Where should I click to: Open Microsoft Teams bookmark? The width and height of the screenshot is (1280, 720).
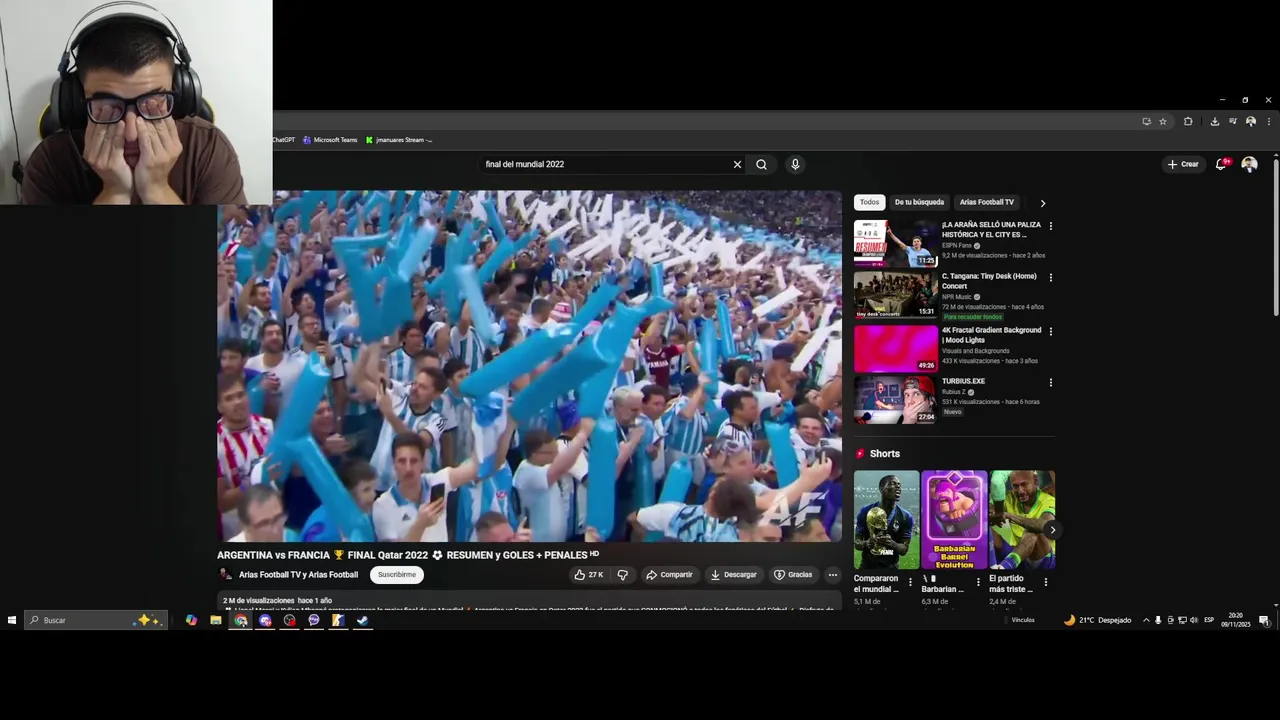(330, 140)
